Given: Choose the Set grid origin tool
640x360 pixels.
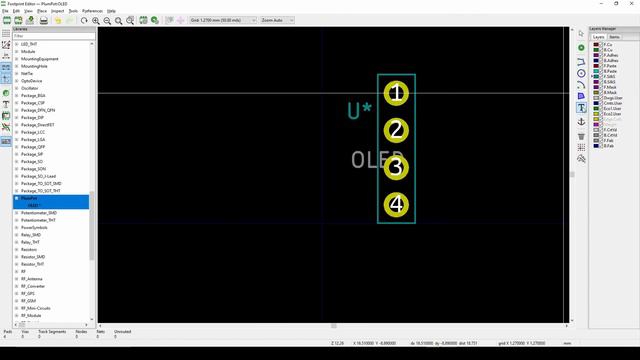Looking at the screenshot, I should (581, 147).
